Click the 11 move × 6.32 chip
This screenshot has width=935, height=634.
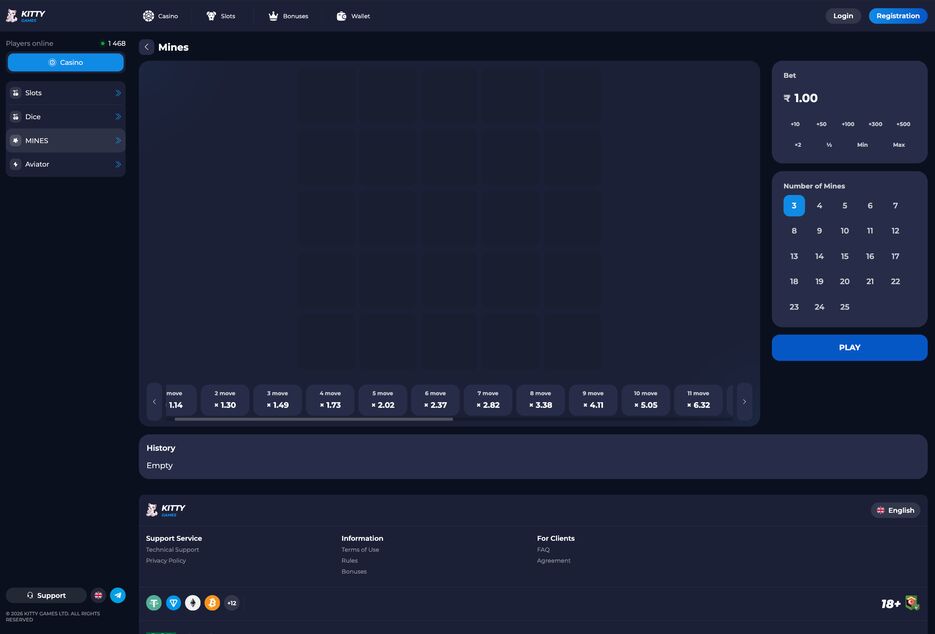pyautogui.click(x=698, y=400)
